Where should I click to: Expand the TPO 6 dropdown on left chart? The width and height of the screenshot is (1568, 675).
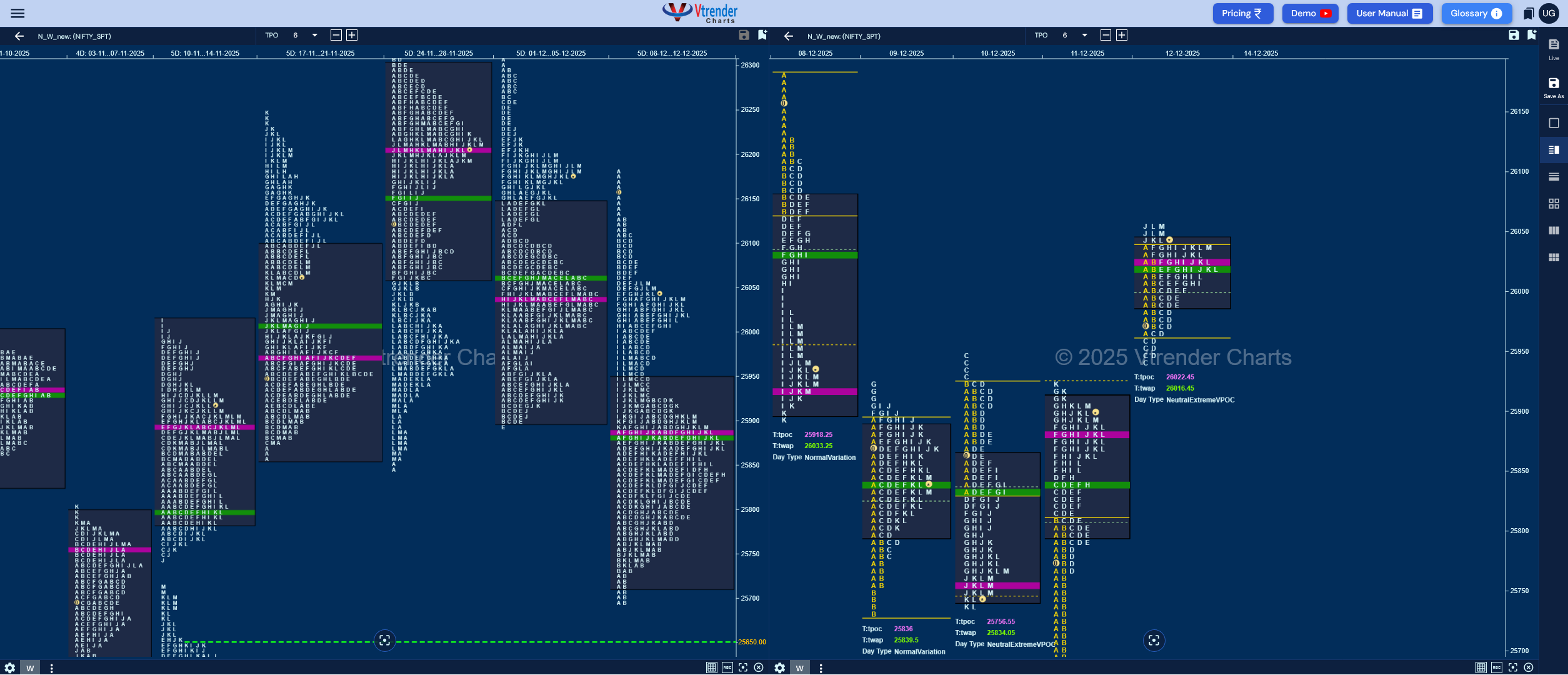coord(314,35)
